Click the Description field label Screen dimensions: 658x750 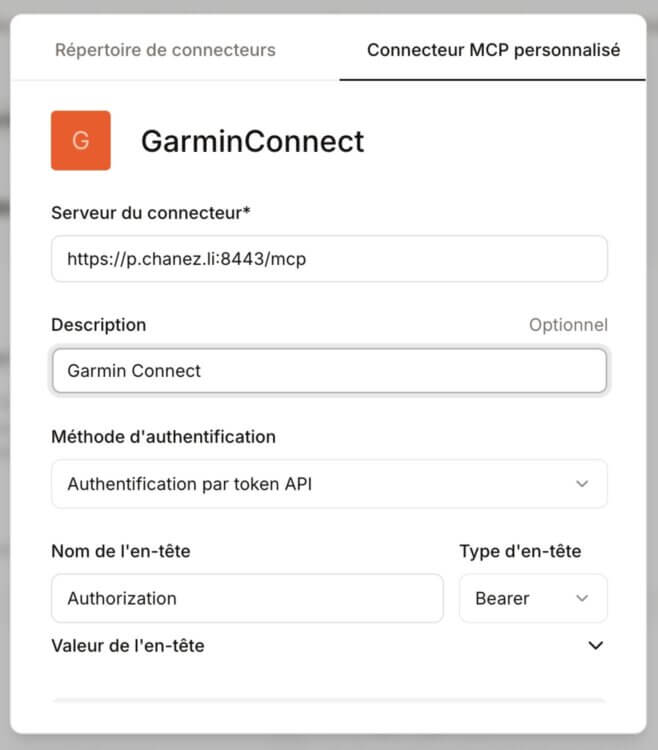(98, 325)
